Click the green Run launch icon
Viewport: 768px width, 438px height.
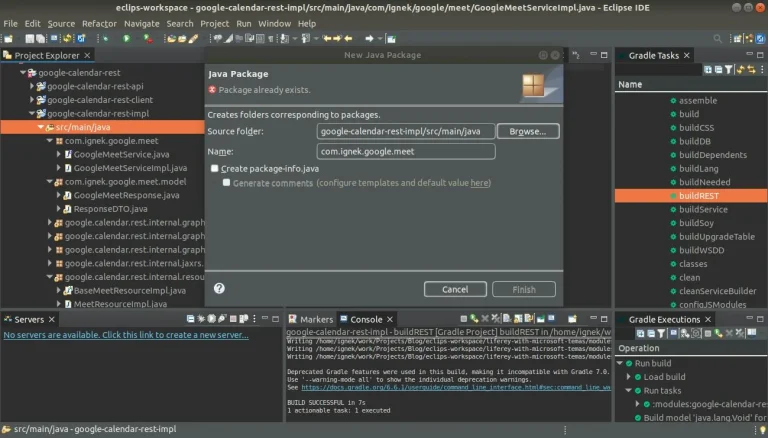[x=126, y=38]
